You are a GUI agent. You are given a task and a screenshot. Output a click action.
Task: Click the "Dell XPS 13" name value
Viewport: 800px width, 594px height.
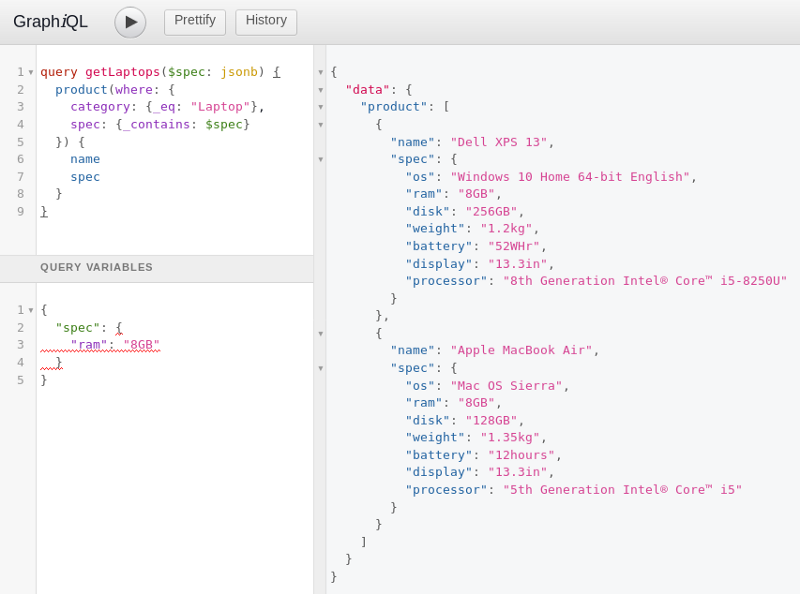click(x=499, y=142)
